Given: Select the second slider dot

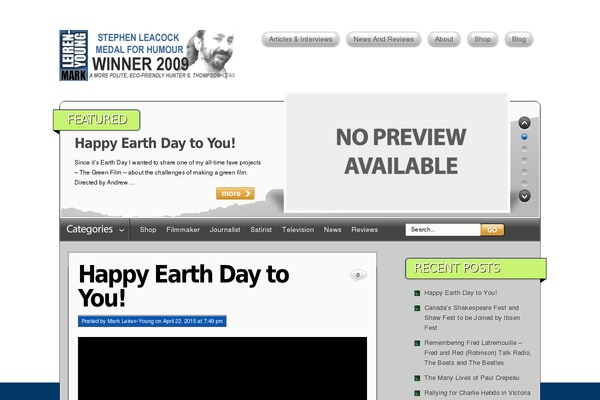Looking at the screenshot, I should [x=524, y=149].
